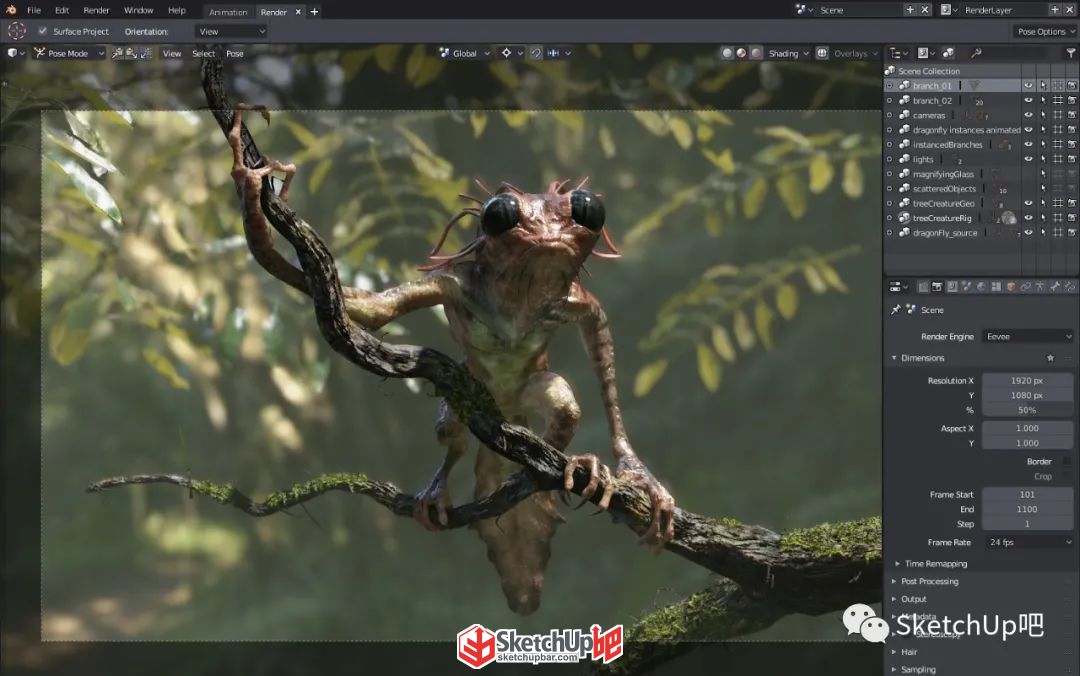Open the viewport Pose menu
Viewport: 1080px width, 676px height.
(235, 53)
